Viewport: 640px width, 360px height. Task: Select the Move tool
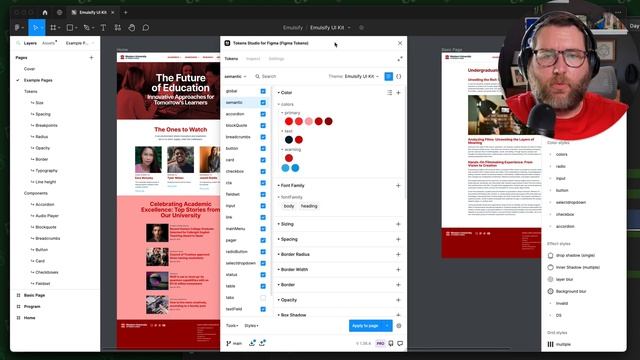pos(36,28)
